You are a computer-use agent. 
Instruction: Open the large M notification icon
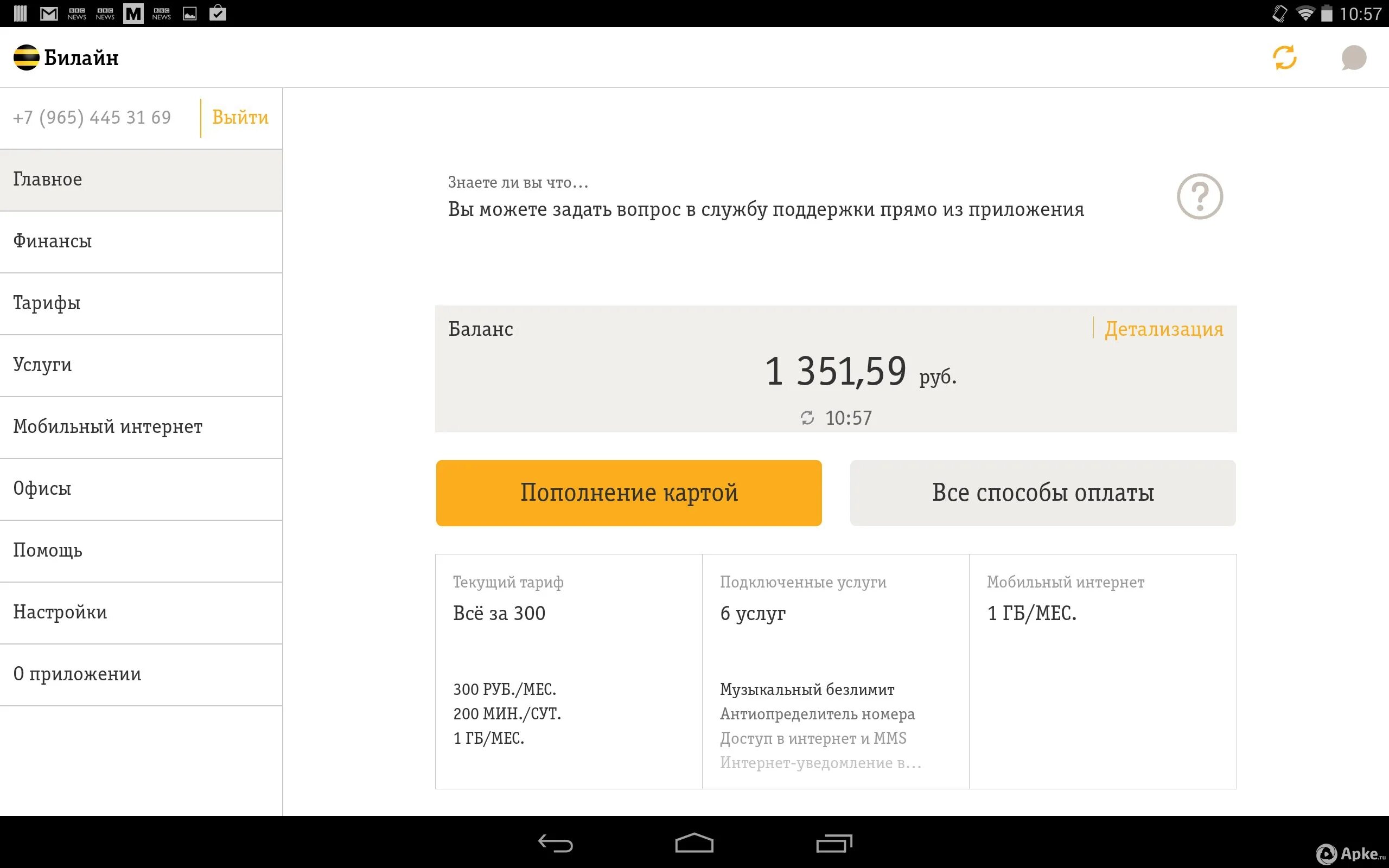pyautogui.click(x=133, y=13)
